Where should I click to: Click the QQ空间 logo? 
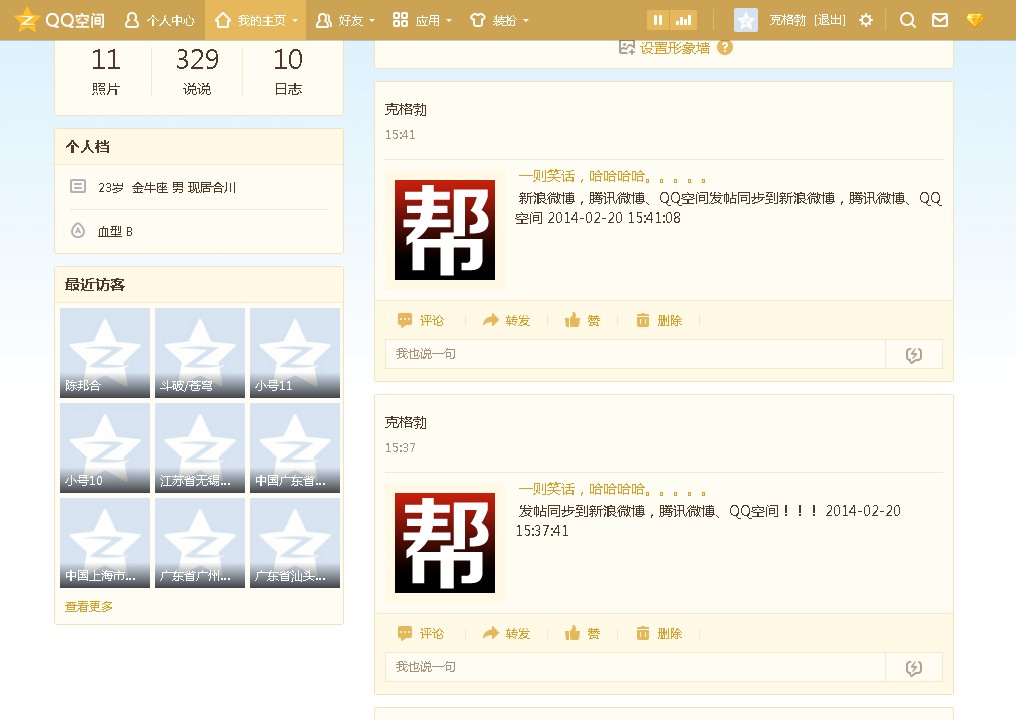point(60,20)
